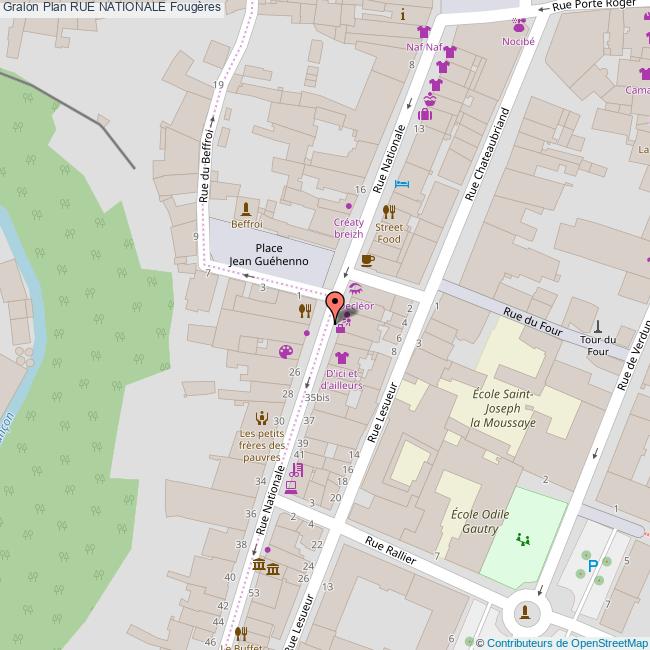Select the D'ici et d'ailleurs clothing icon
Image resolution: width=650 pixels, height=650 pixels.
[x=341, y=358]
